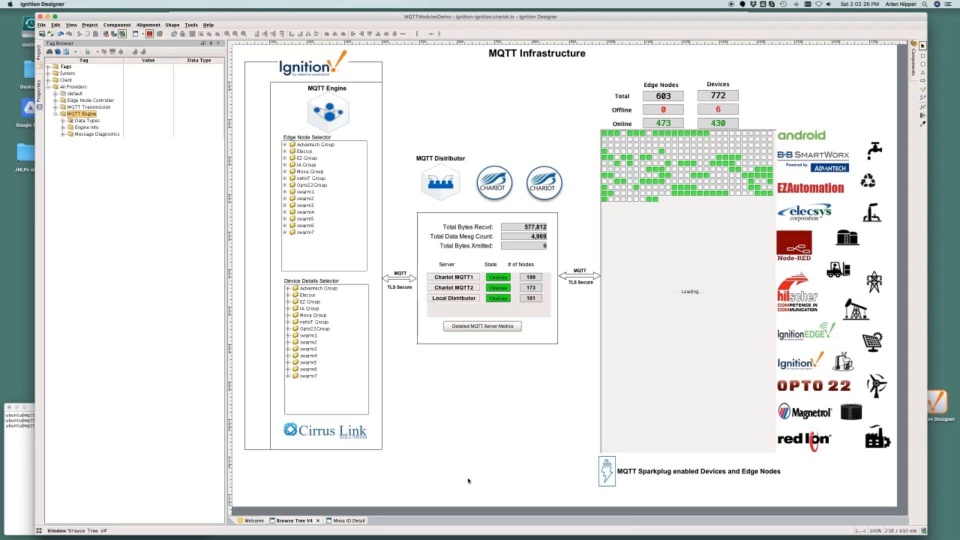
Task: Select the Engine Info tag folder
Action: [87, 127]
